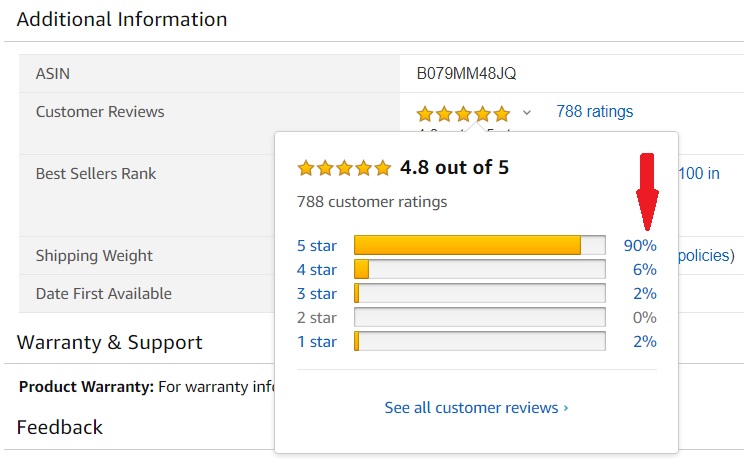Select the 5 star filter link
The height and width of the screenshot is (462, 754).
point(316,246)
